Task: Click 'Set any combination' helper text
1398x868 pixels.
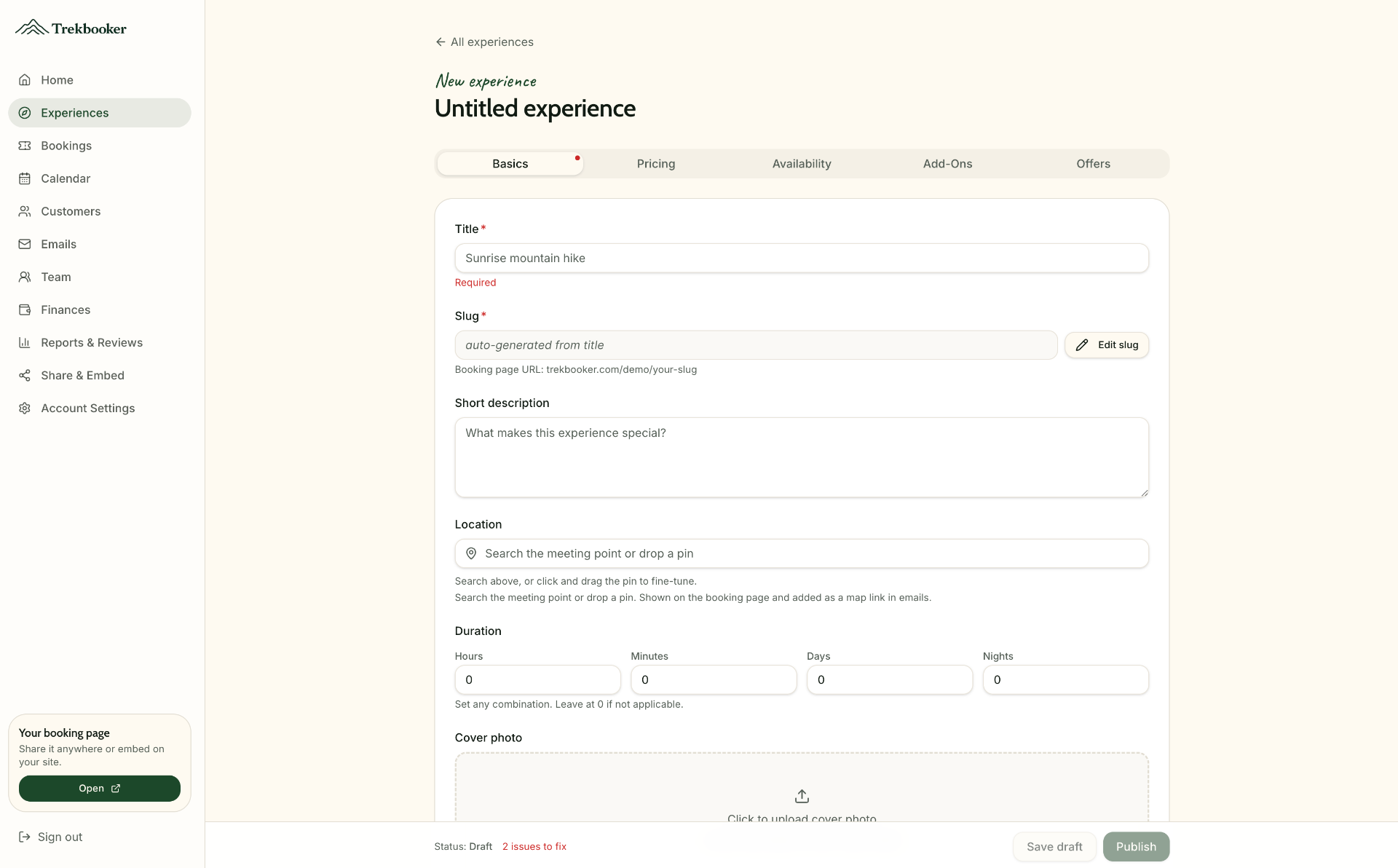Action: click(569, 704)
